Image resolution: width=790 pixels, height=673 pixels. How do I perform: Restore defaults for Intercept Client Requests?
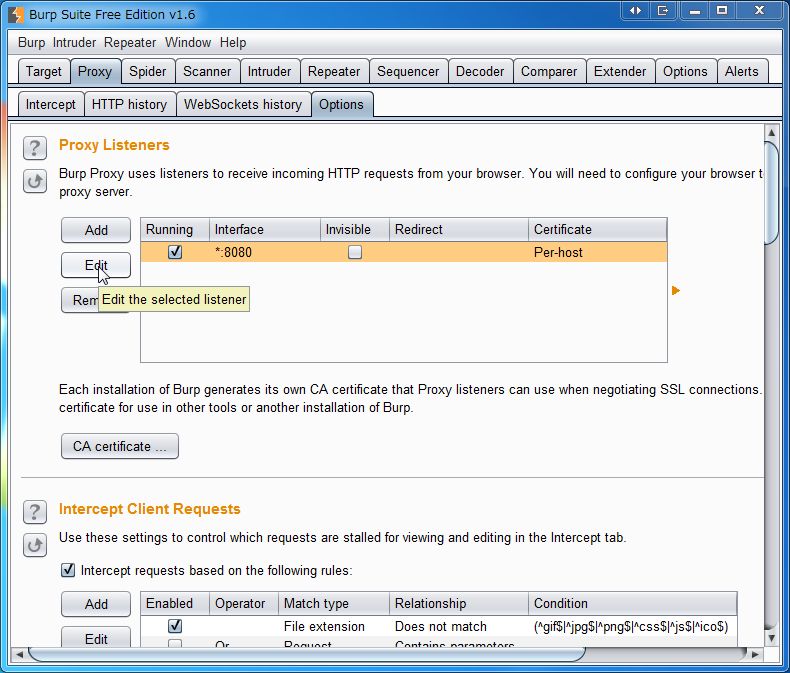pos(35,545)
